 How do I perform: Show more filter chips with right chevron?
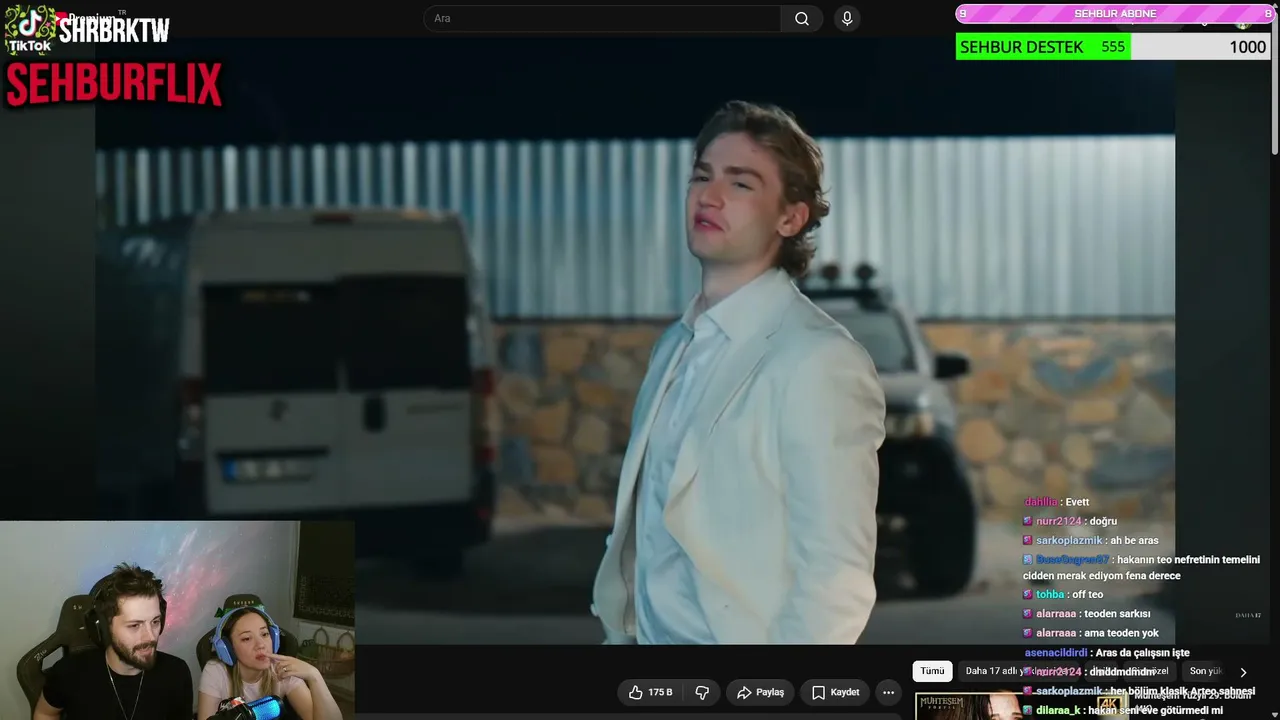[x=1243, y=672]
